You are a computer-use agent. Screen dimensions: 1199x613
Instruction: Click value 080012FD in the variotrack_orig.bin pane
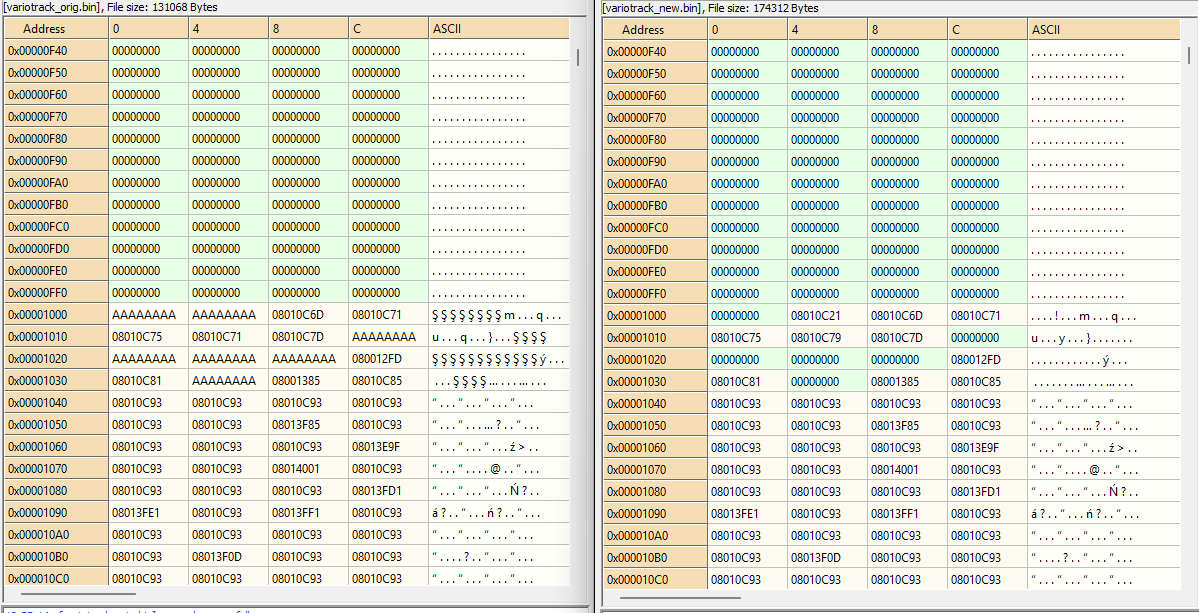(x=376, y=359)
